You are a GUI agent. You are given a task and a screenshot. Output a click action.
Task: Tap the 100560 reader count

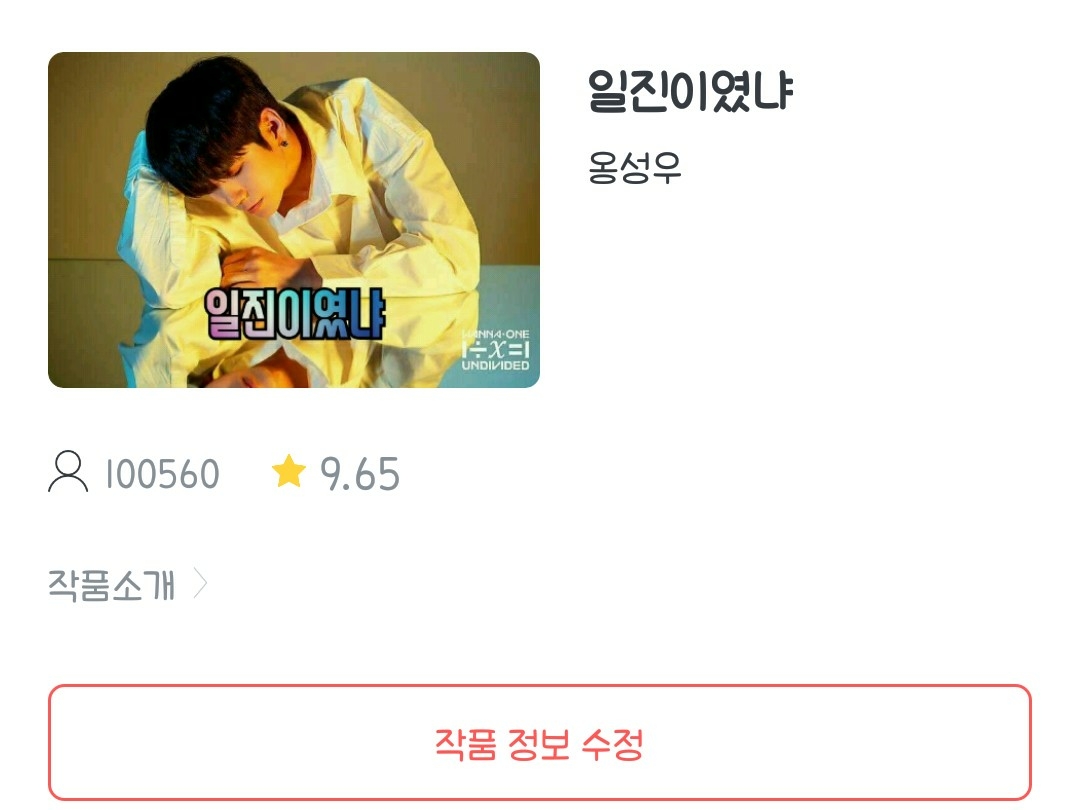pos(163,474)
